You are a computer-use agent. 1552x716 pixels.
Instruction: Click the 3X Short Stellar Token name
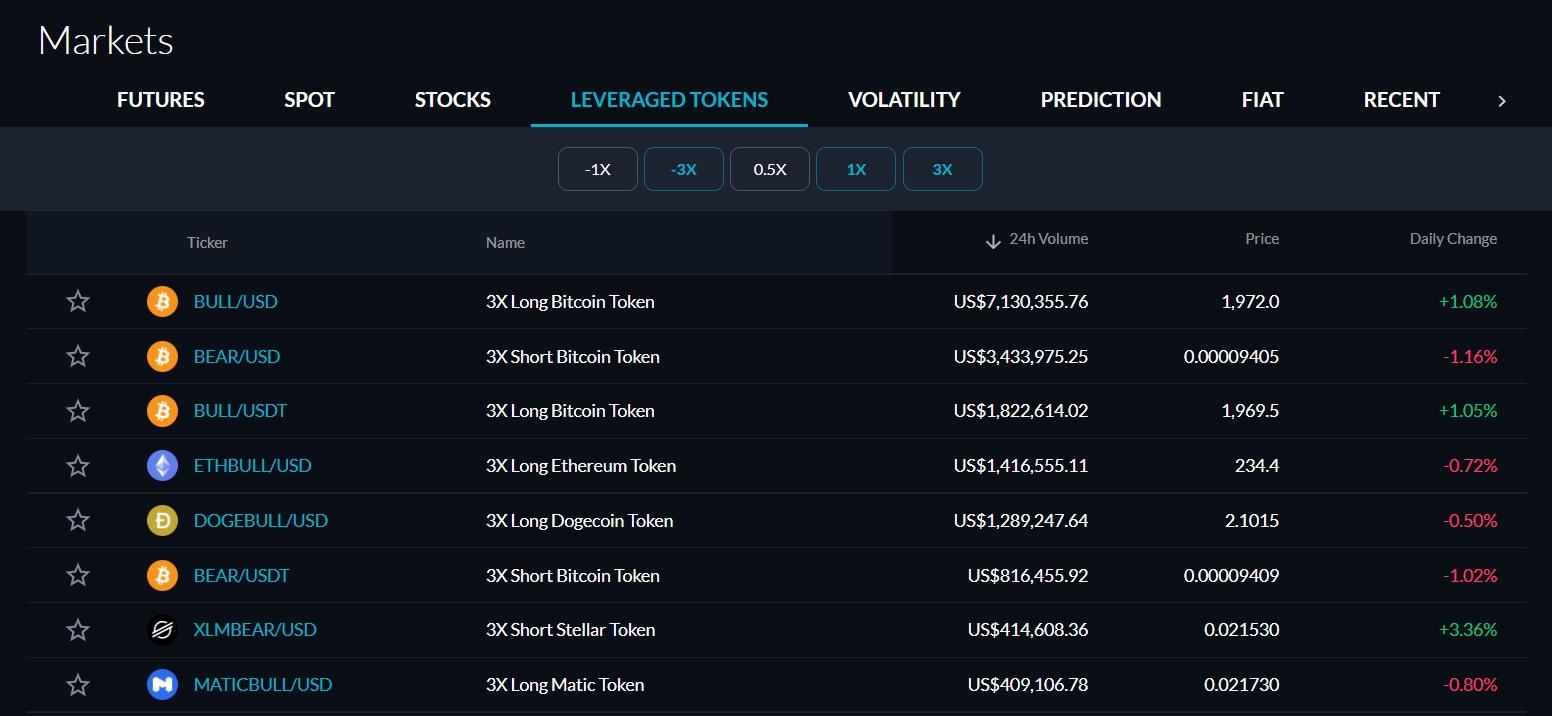tap(571, 630)
